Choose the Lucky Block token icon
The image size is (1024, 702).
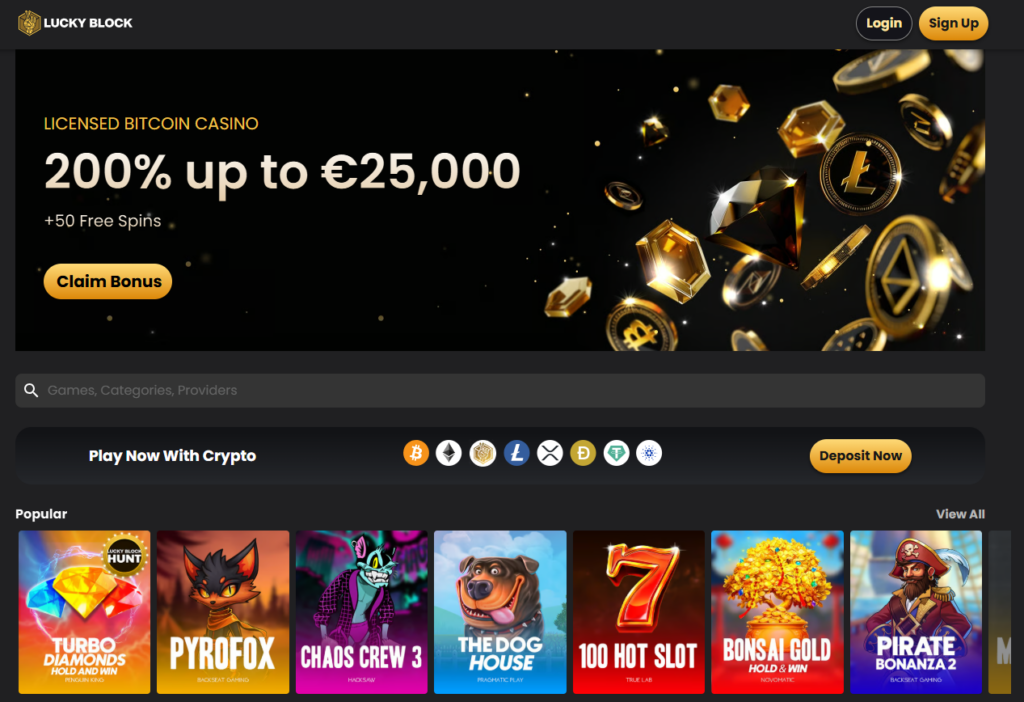point(483,453)
